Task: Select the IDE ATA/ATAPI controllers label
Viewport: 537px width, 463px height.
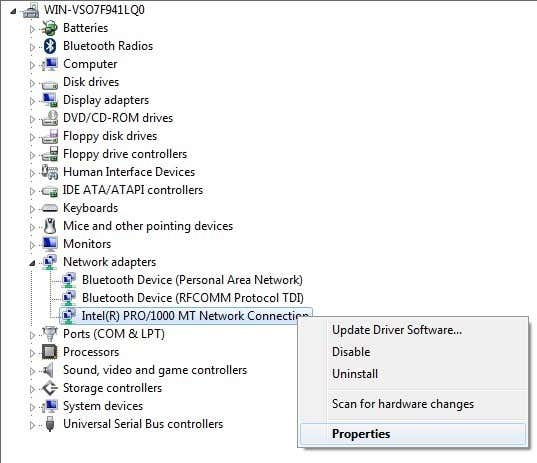Action: pyautogui.click(x=133, y=190)
